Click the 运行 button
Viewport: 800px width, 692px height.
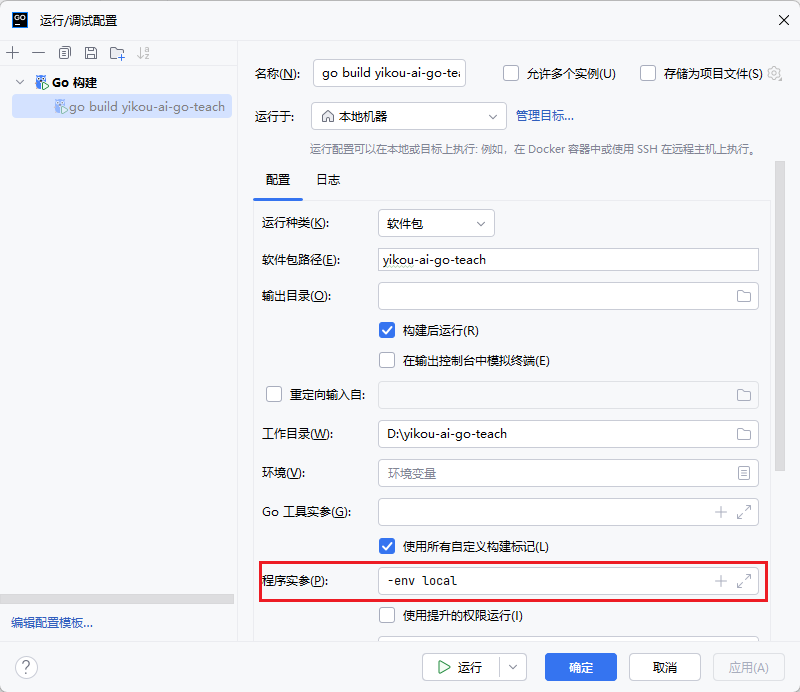[461, 667]
